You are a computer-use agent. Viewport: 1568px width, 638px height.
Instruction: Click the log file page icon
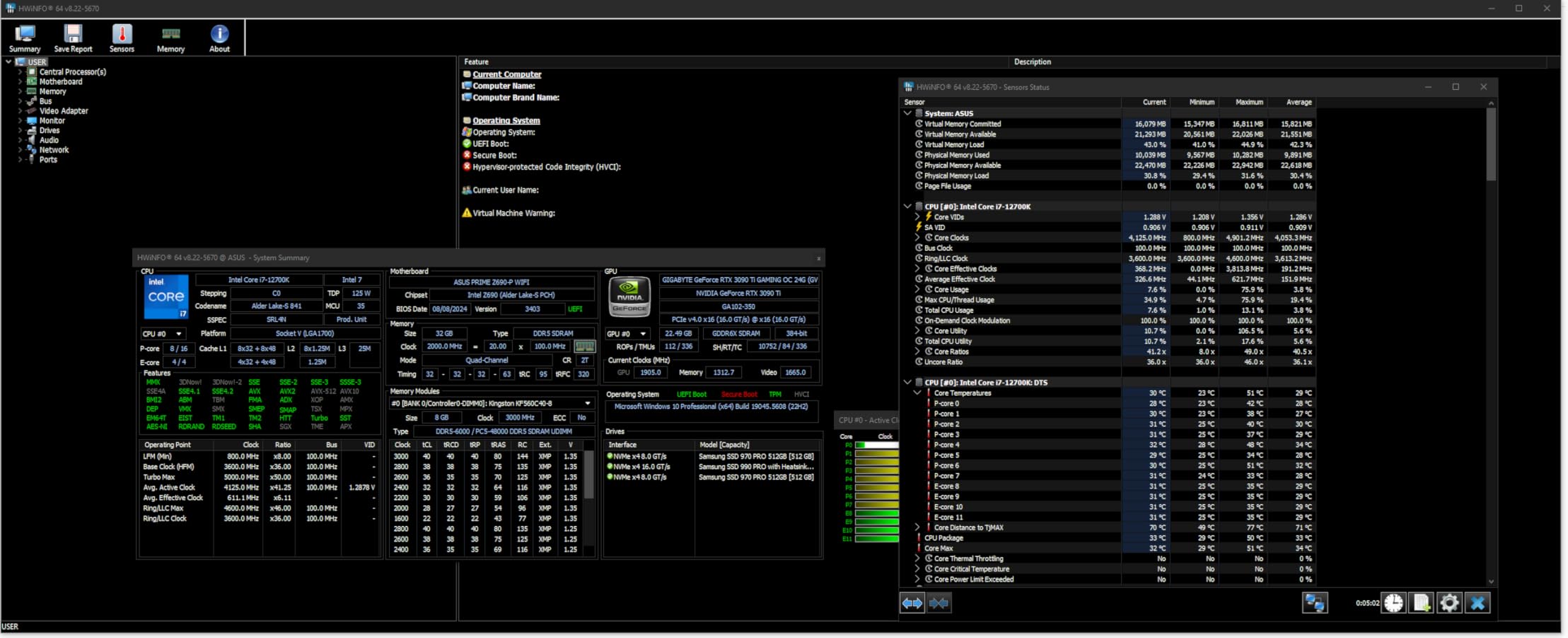(x=1422, y=603)
